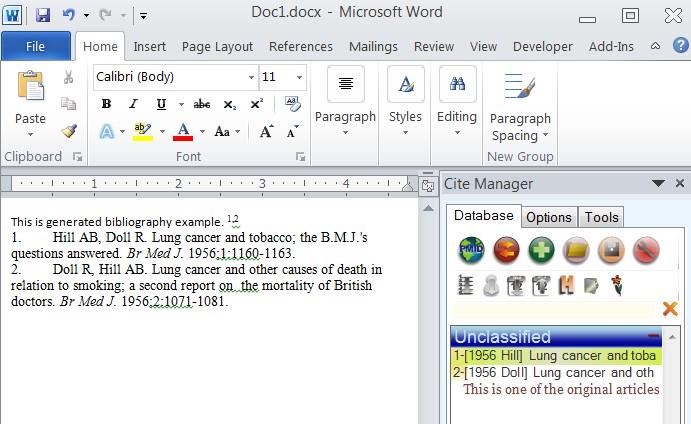Click the green plus add-reference icon
This screenshot has height=424, width=691.
click(x=541, y=250)
